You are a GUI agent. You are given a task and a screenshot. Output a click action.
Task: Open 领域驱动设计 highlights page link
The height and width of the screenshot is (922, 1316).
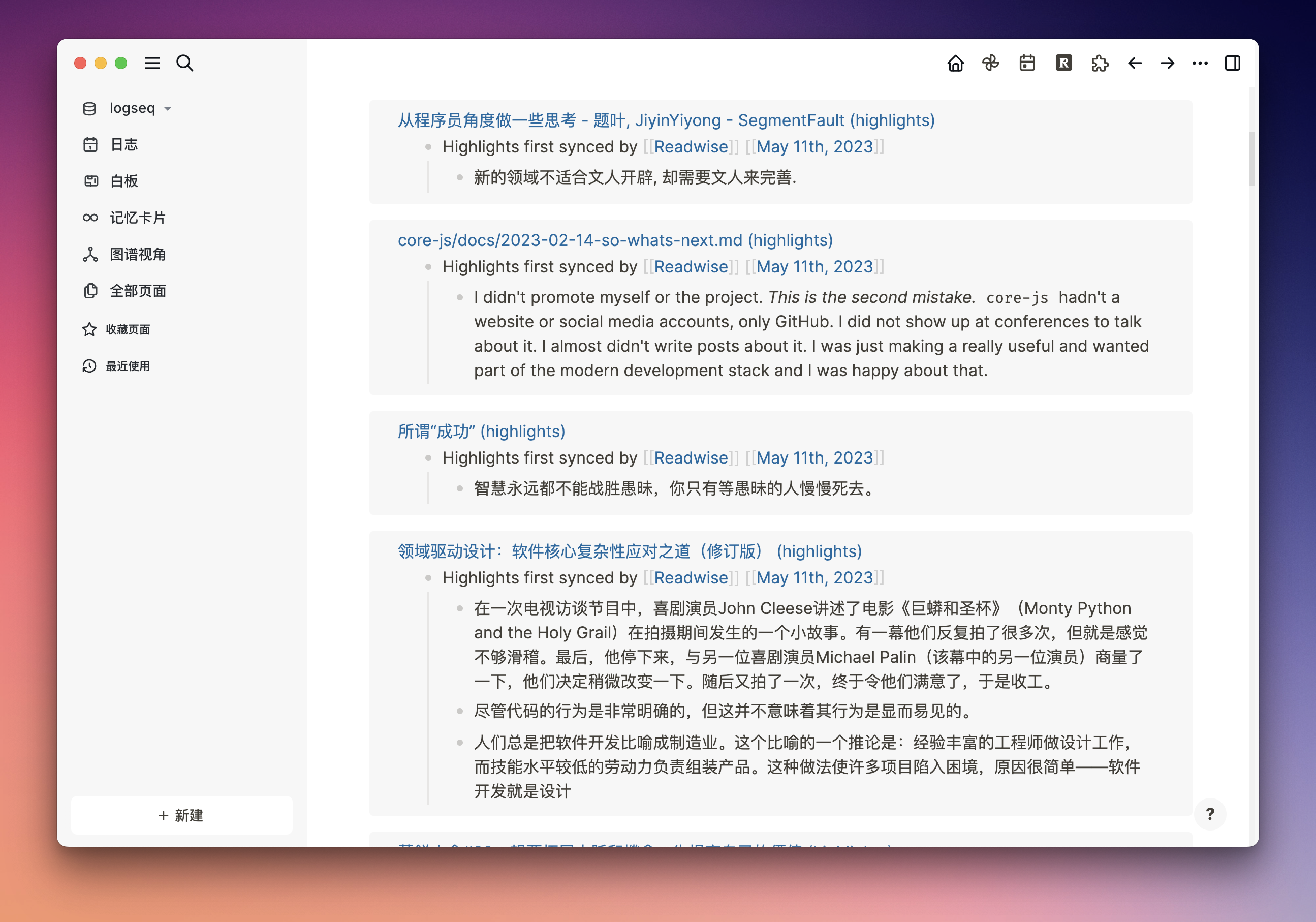pos(630,551)
